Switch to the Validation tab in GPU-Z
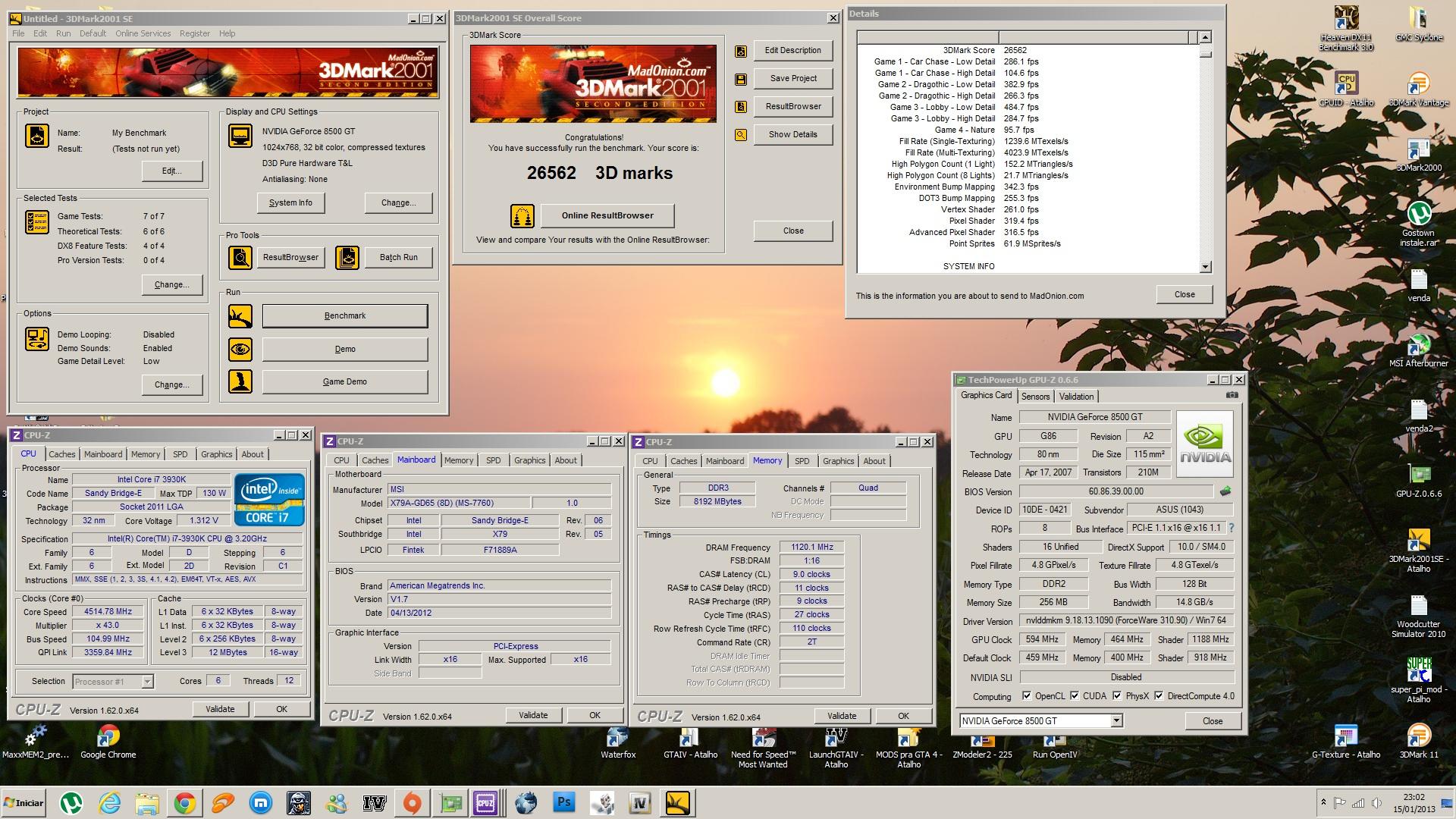 point(1076,397)
